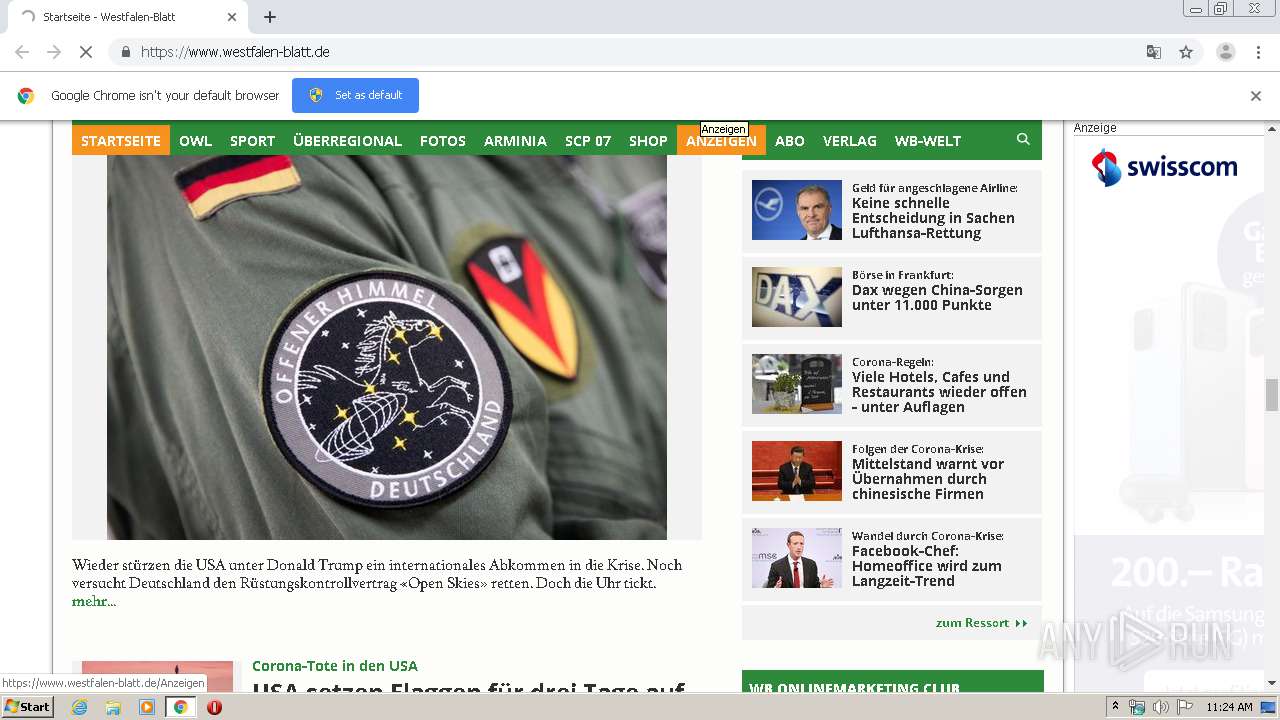
Task: Open the OWL navigation item
Action: coord(196,141)
